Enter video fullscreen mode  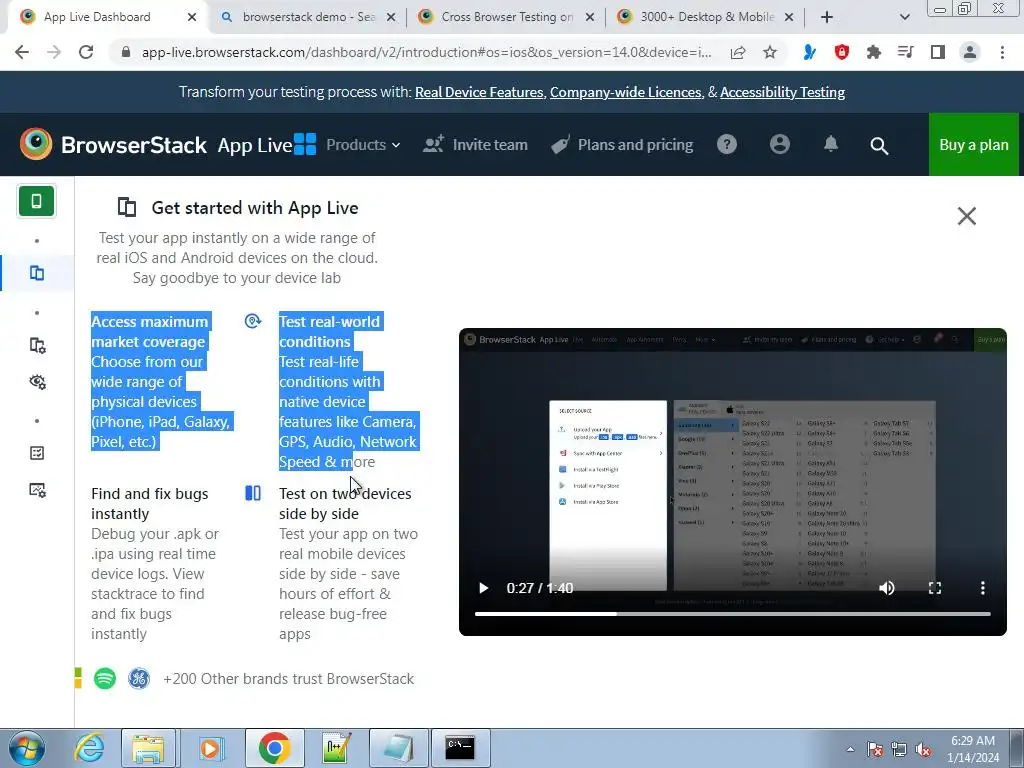935,588
